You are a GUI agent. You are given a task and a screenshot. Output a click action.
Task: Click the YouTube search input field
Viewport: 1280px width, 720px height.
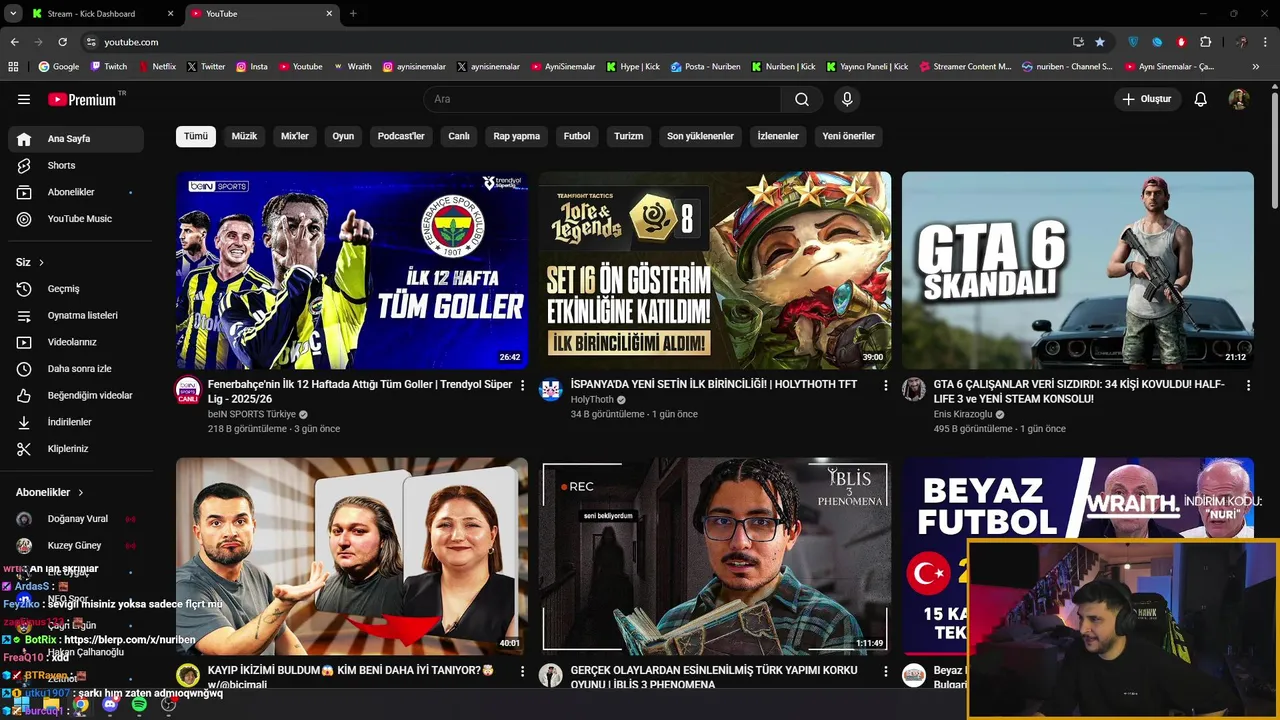pyautogui.click(x=603, y=99)
